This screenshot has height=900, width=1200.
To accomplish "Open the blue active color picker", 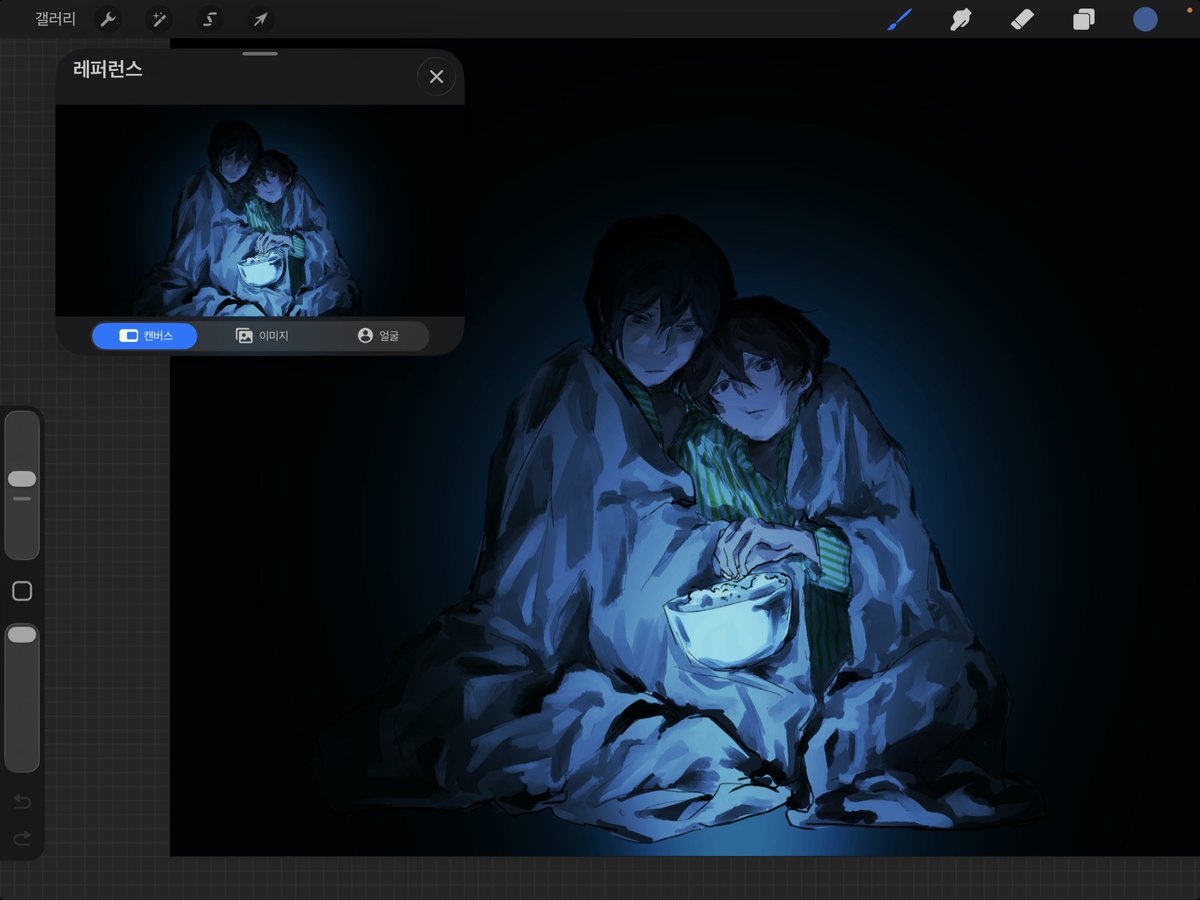I will (x=1145, y=19).
